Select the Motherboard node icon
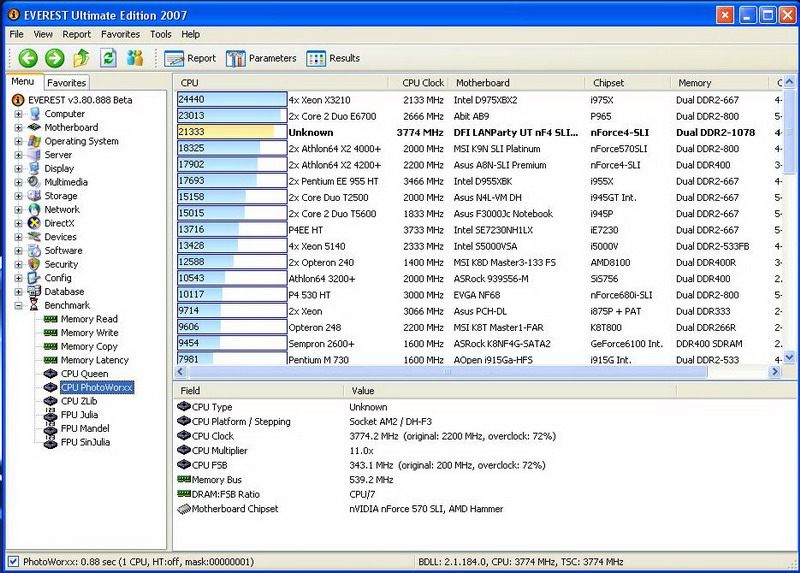 (x=35, y=127)
